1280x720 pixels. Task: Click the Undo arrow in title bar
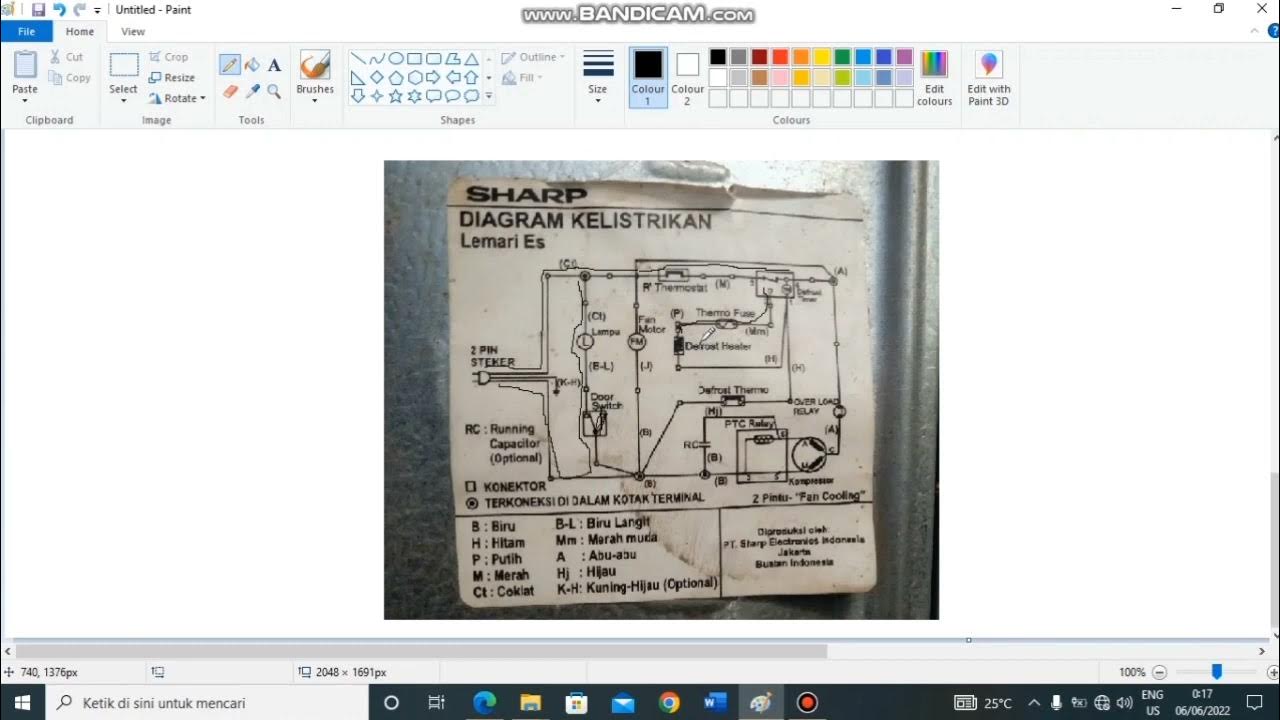tap(59, 10)
